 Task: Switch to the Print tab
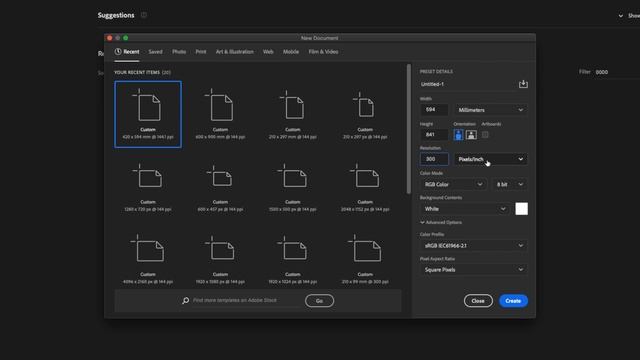[x=200, y=52]
